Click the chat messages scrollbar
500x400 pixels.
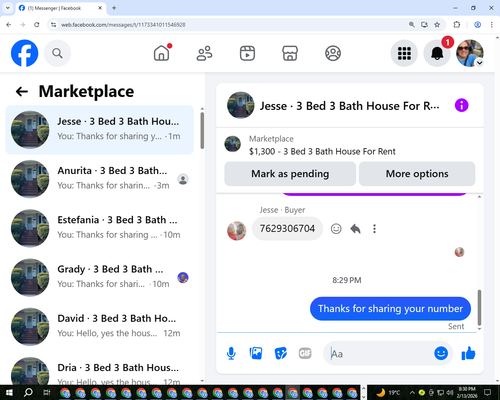point(479,307)
